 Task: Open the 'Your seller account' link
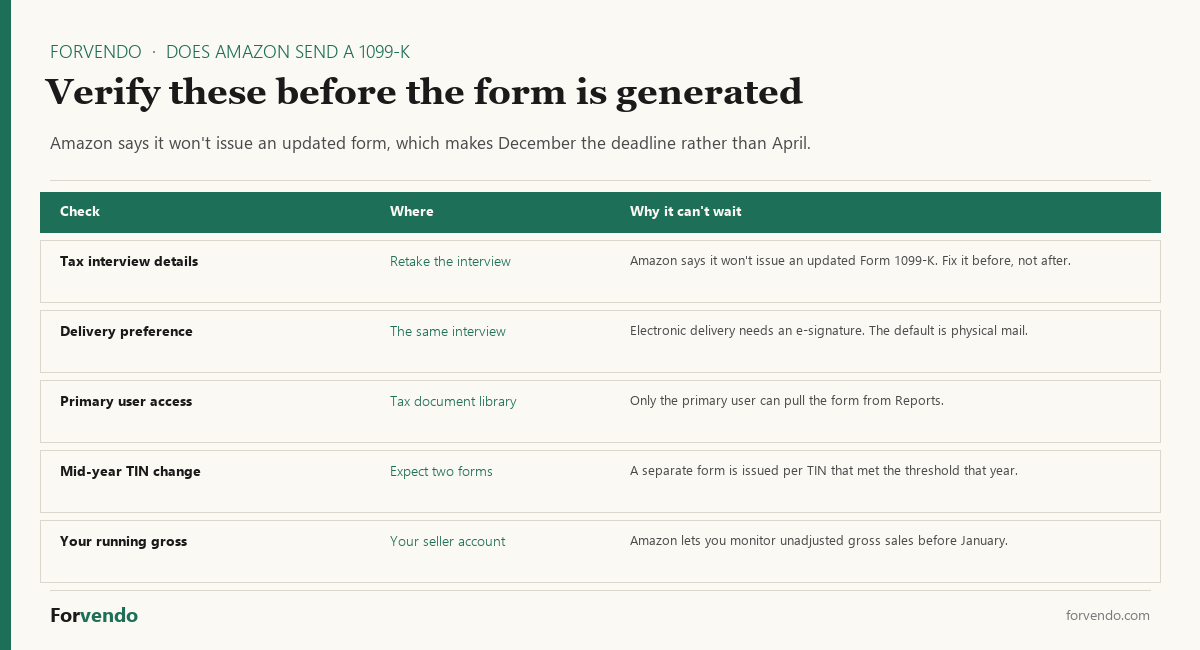pyautogui.click(x=447, y=541)
